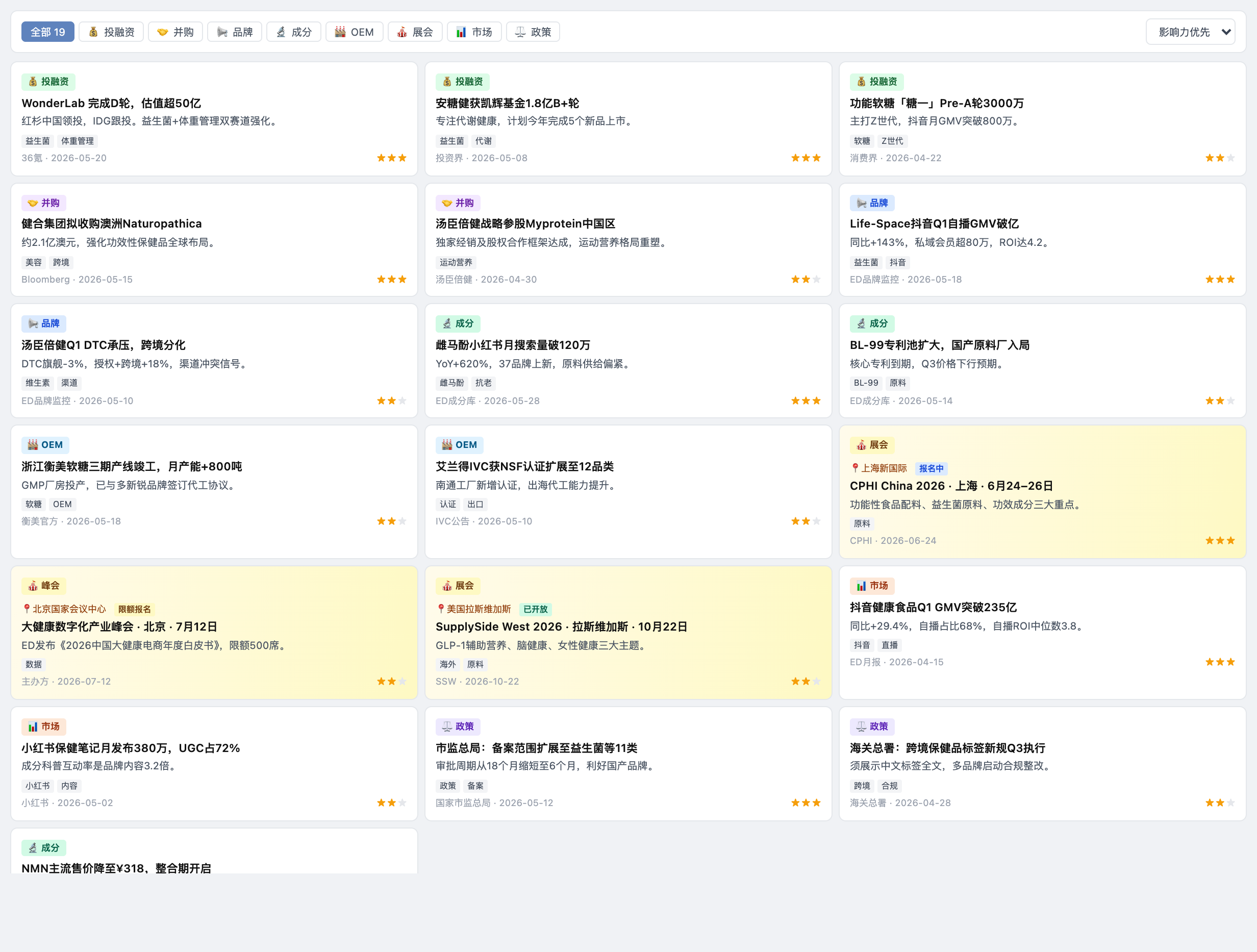This screenshot has width=1257, height=952.
Task: Open the BL-99专利池扩大 headline
Action: click(939, 345)
